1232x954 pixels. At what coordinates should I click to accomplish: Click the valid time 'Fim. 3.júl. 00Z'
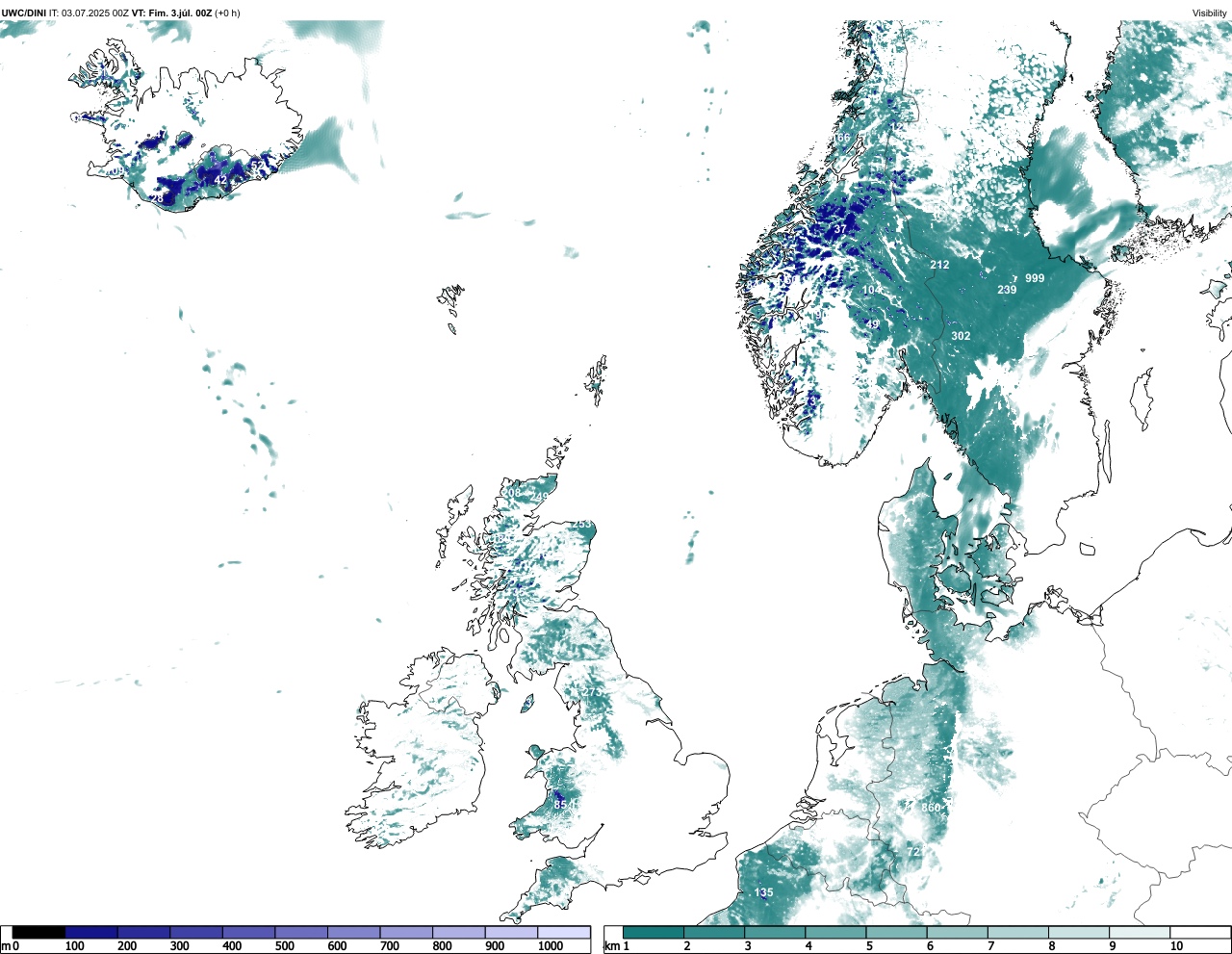point(180,13)
